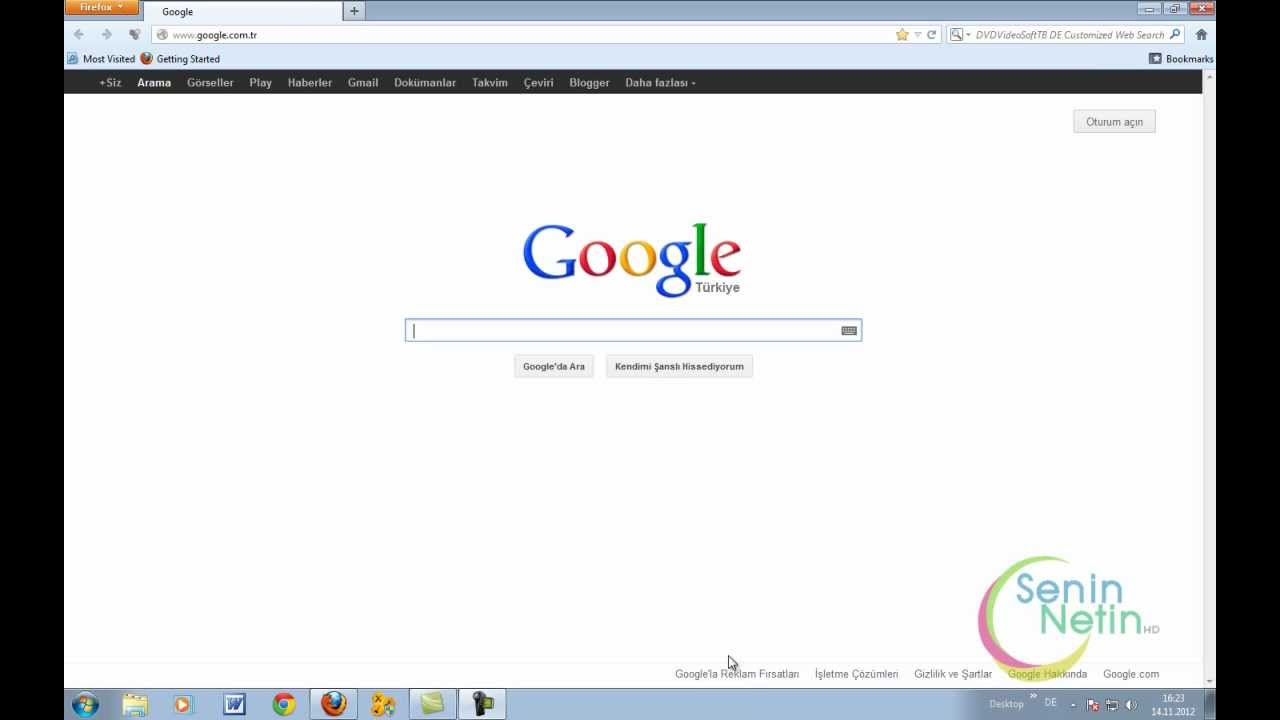Screen dimensions: 1280x720
Task: Click the site identity globe icon
Action: click(162, 35)
